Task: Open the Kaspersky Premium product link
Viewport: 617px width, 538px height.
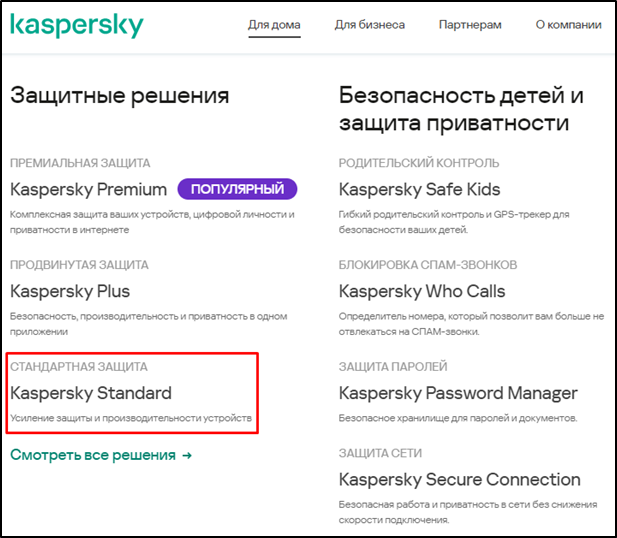Action: point(88,189)
